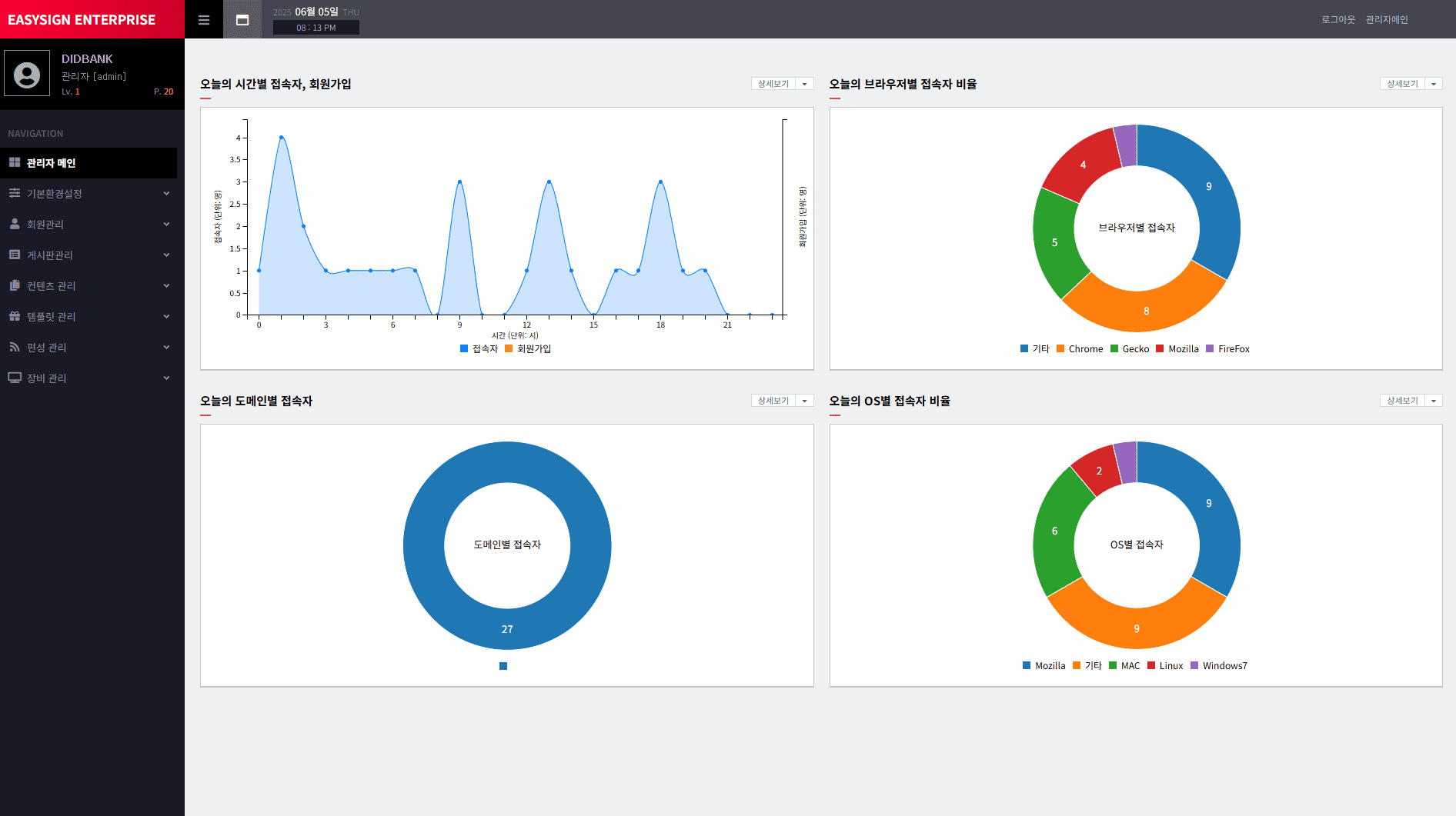Image resolution: width=1456 pixels, height=816 pixels.
Task: Open 관리자 메인 menu item
Action: point(88,163)
